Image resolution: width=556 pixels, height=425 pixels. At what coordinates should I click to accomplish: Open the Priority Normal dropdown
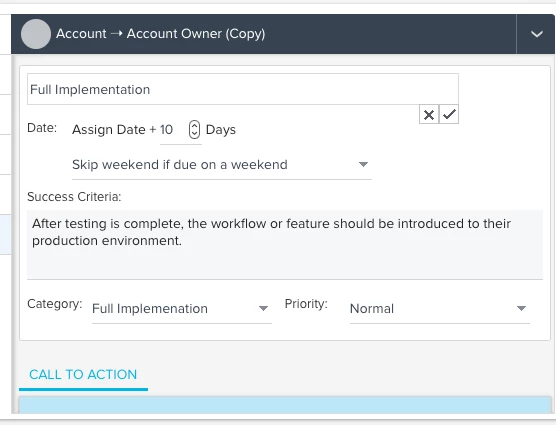(x=440, y=309)
